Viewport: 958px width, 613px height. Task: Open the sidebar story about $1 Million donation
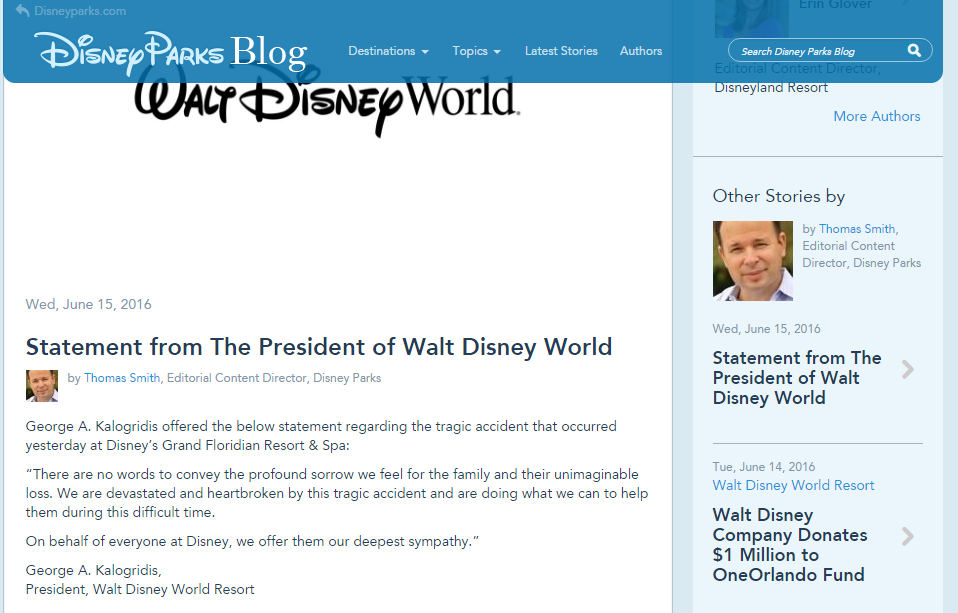coord(788,545)
